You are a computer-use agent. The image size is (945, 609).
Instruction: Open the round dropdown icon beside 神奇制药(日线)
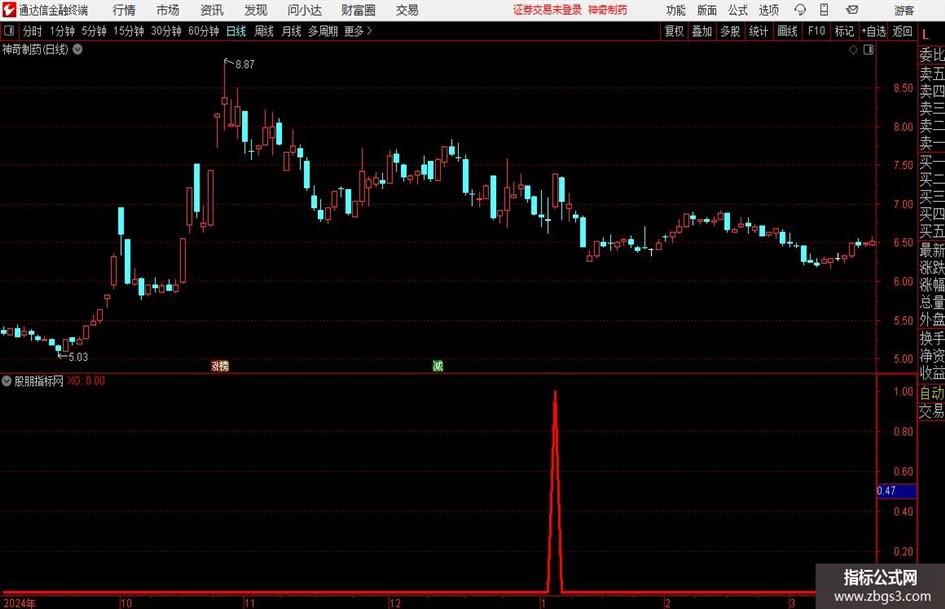pyautogui.click(x=78, y=49)
